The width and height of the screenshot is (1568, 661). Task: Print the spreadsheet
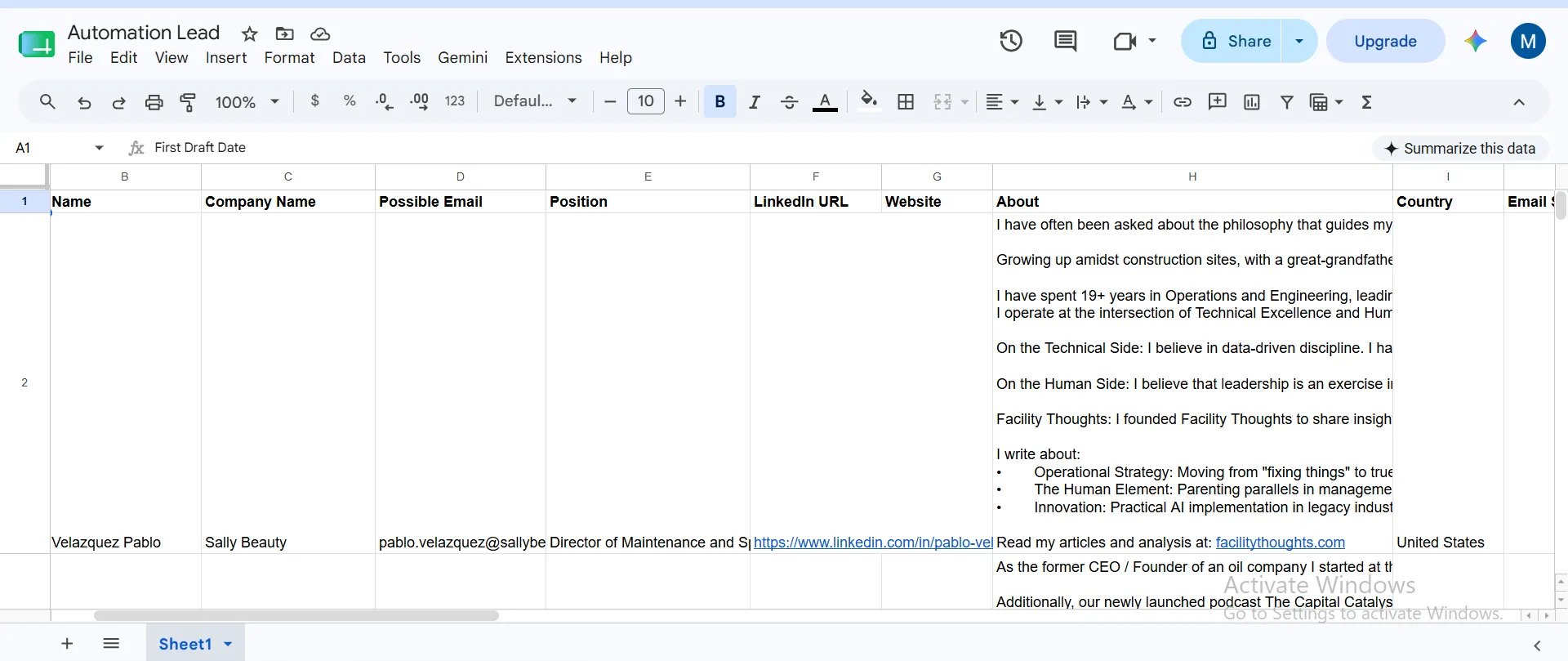(154, 102)
